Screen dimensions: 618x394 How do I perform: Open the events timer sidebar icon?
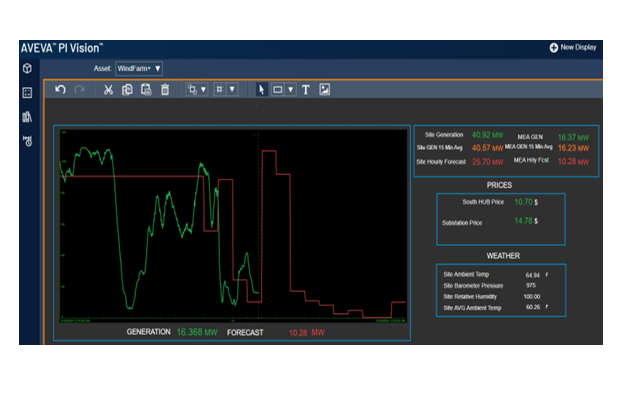pyautogui.click(x=28, y=141)
